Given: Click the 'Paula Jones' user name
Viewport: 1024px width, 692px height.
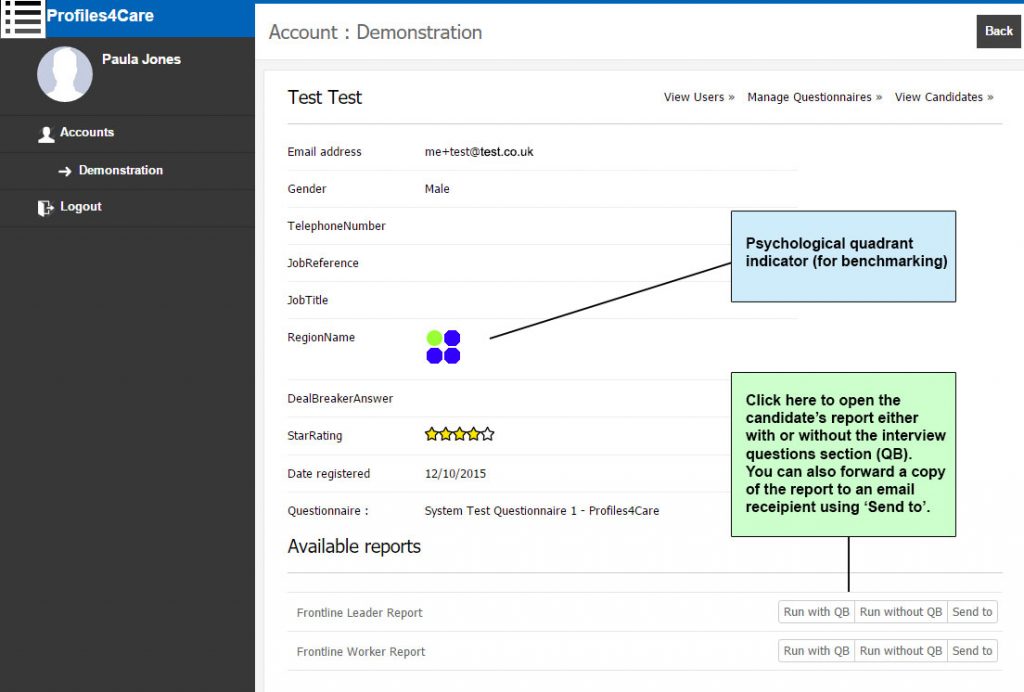Looking at the screenshot, I should 141,59.
